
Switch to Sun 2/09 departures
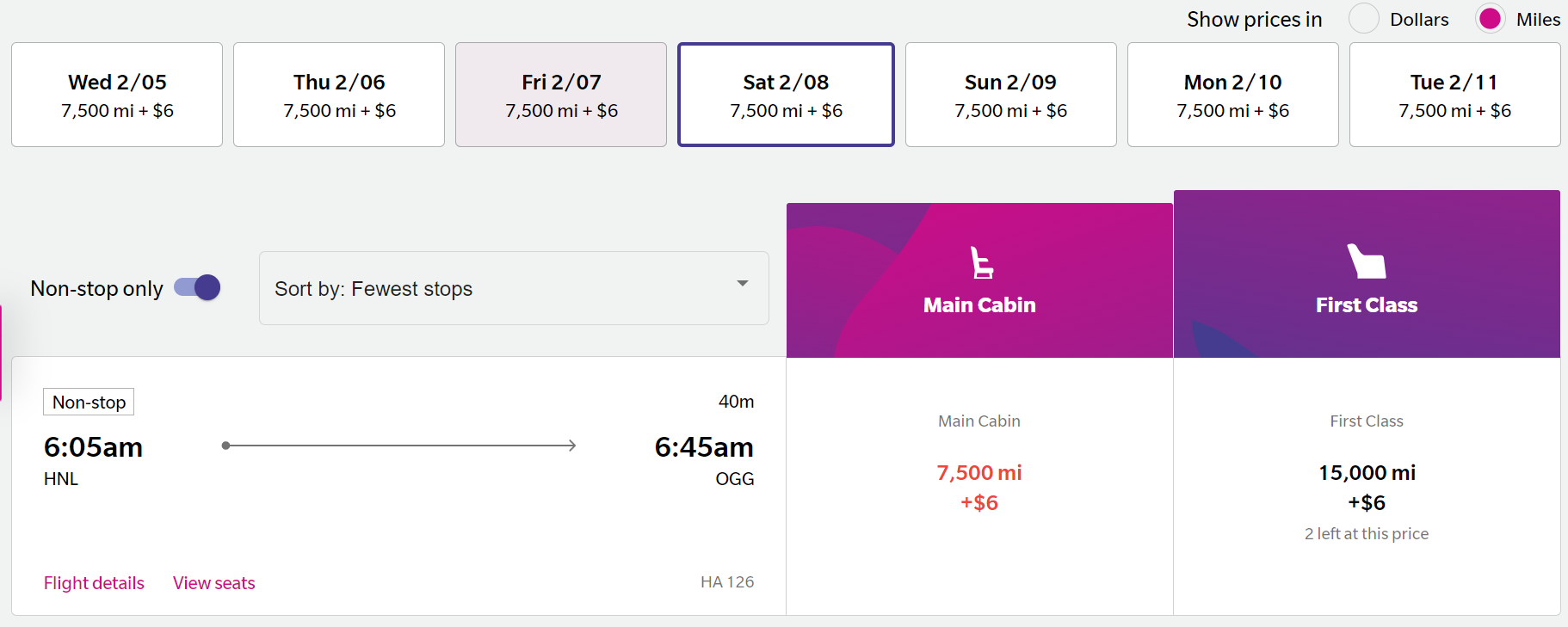(1010, 95)
